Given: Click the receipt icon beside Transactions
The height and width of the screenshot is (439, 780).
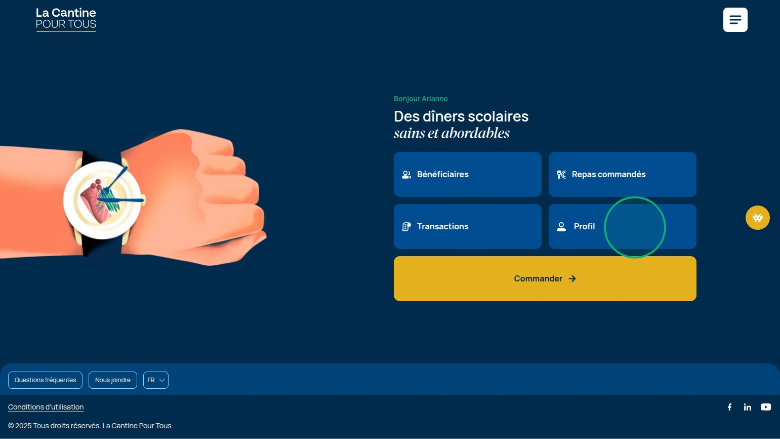Looking at the screenshot, I should 406,227.
